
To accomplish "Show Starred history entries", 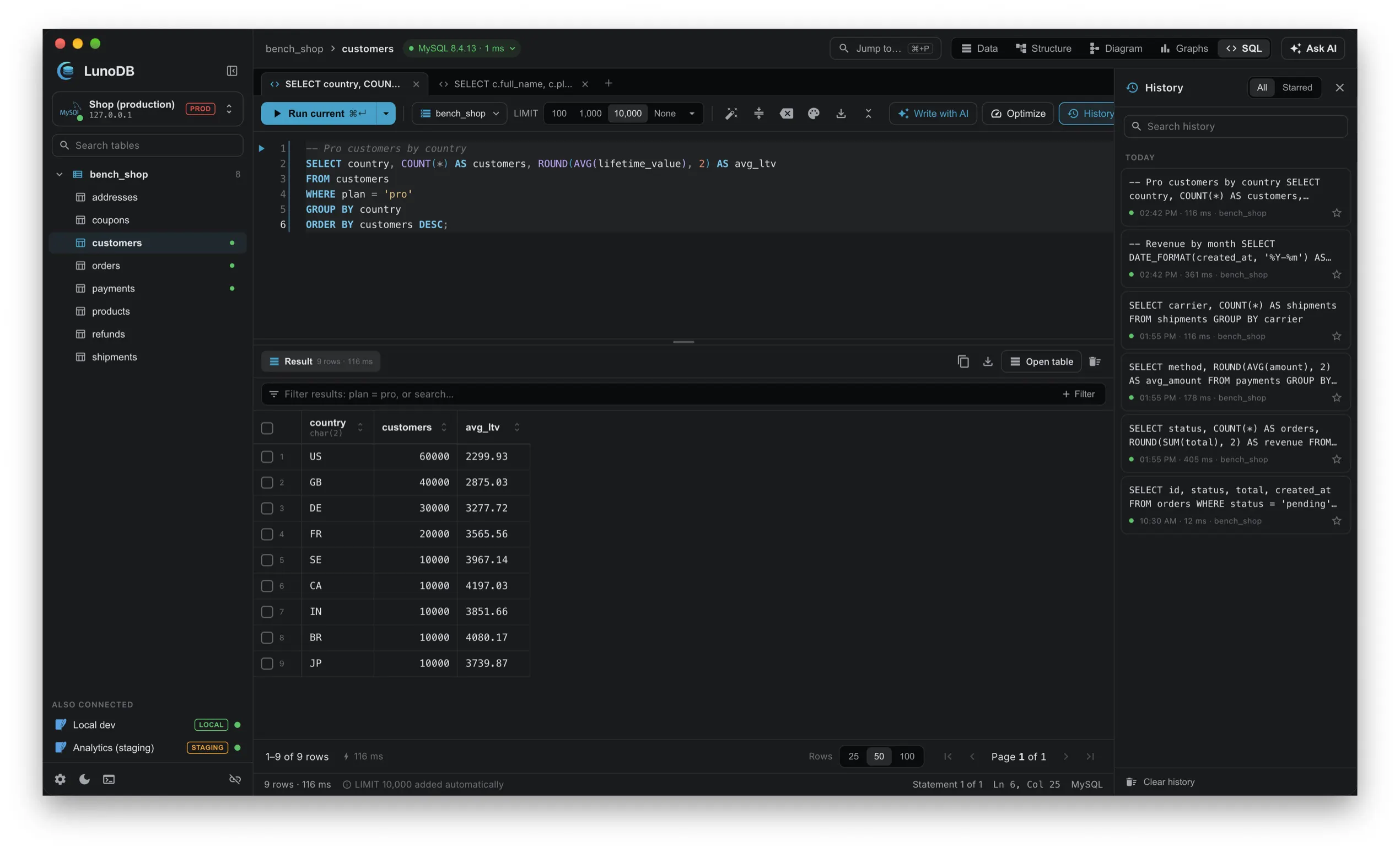I will (x=1296, y=88).
